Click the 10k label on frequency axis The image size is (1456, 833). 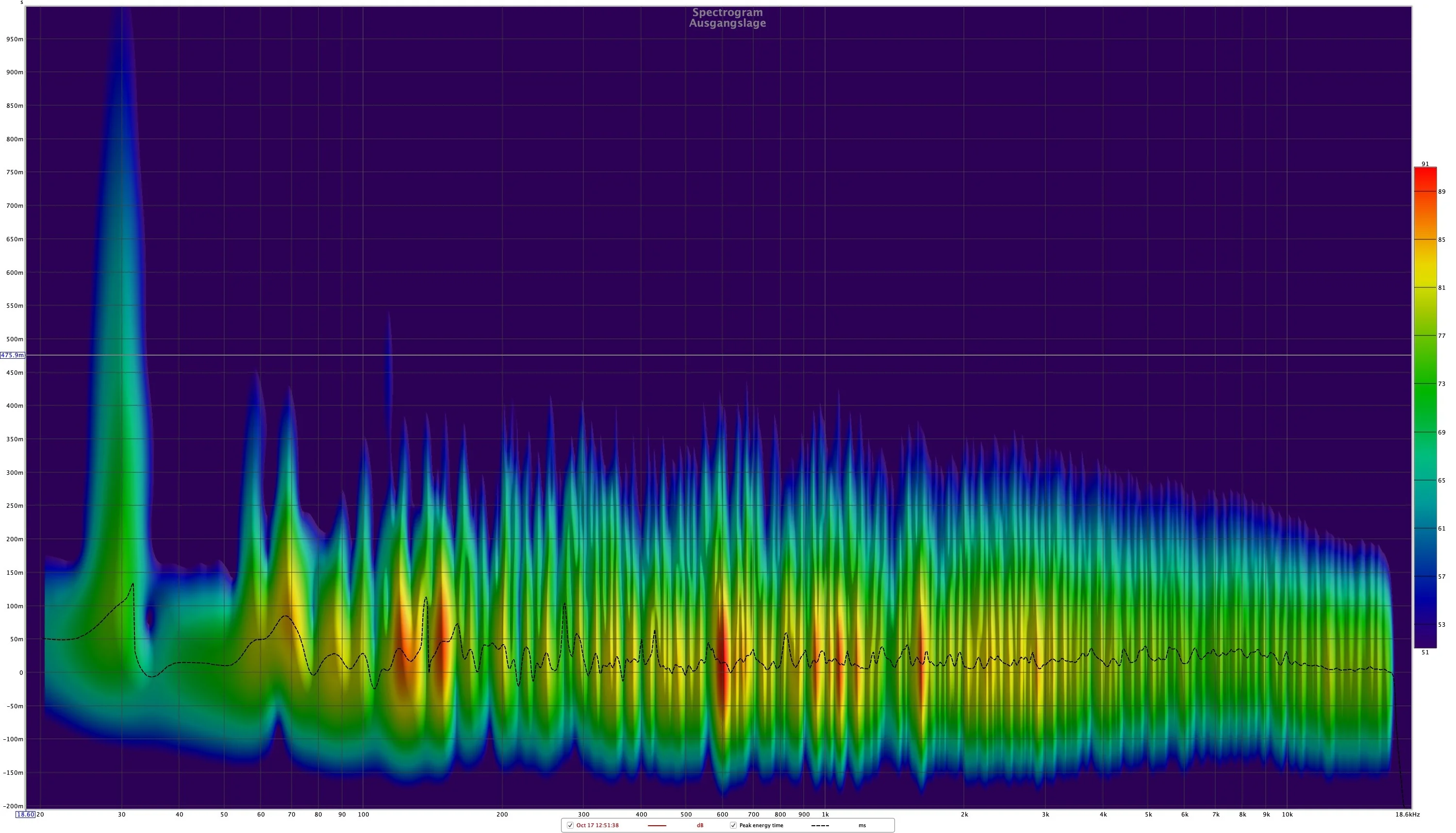pyautogui.click(x=1287, y=814)
